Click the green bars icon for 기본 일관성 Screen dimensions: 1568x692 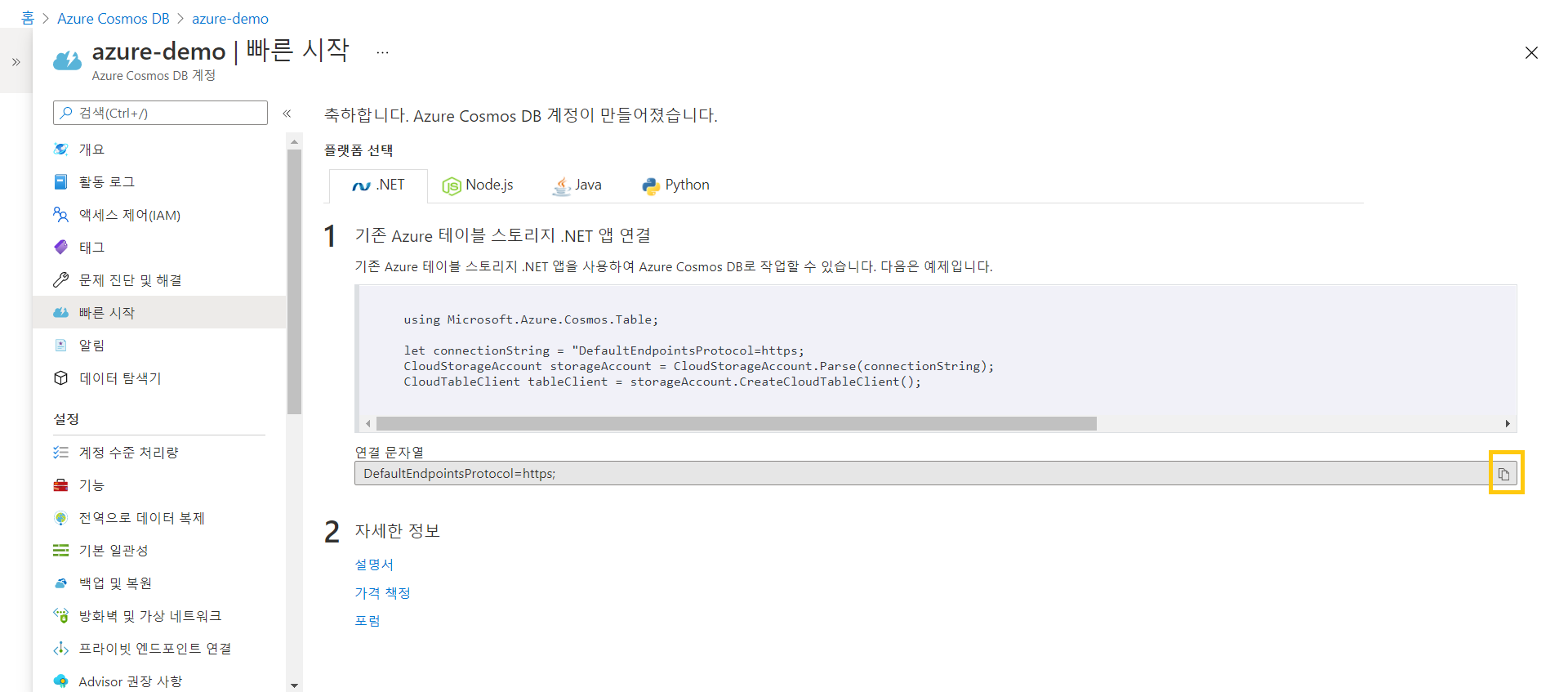[60, 550]
